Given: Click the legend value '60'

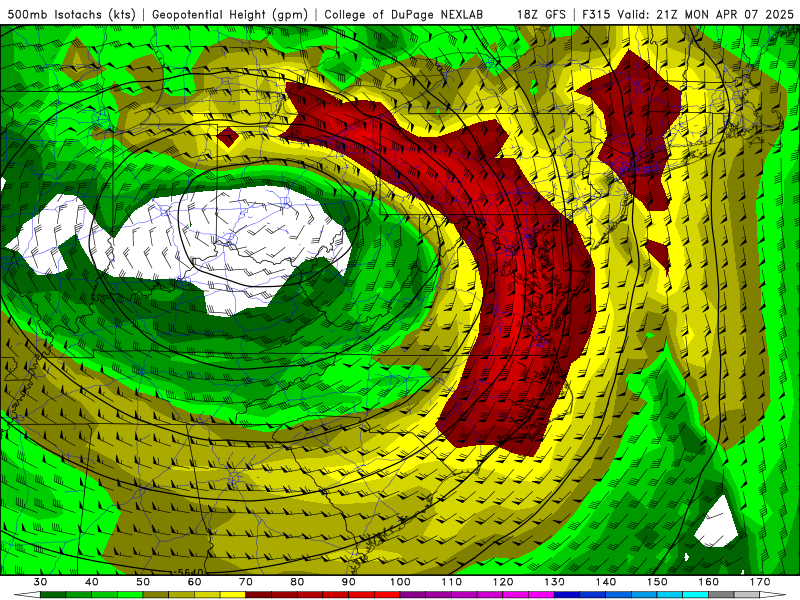Looking at the screenshot, I should 194,582.
